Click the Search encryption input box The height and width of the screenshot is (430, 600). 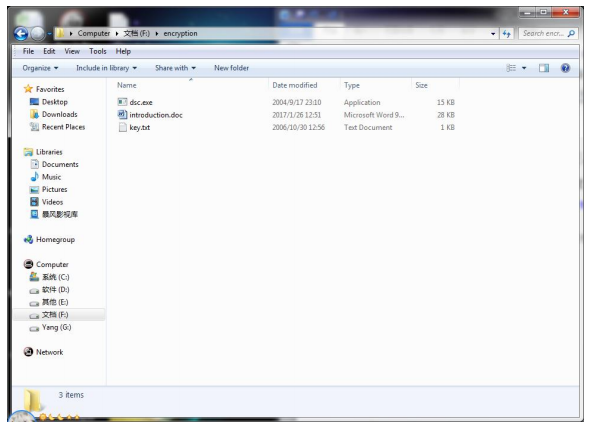tap(550, 32)
